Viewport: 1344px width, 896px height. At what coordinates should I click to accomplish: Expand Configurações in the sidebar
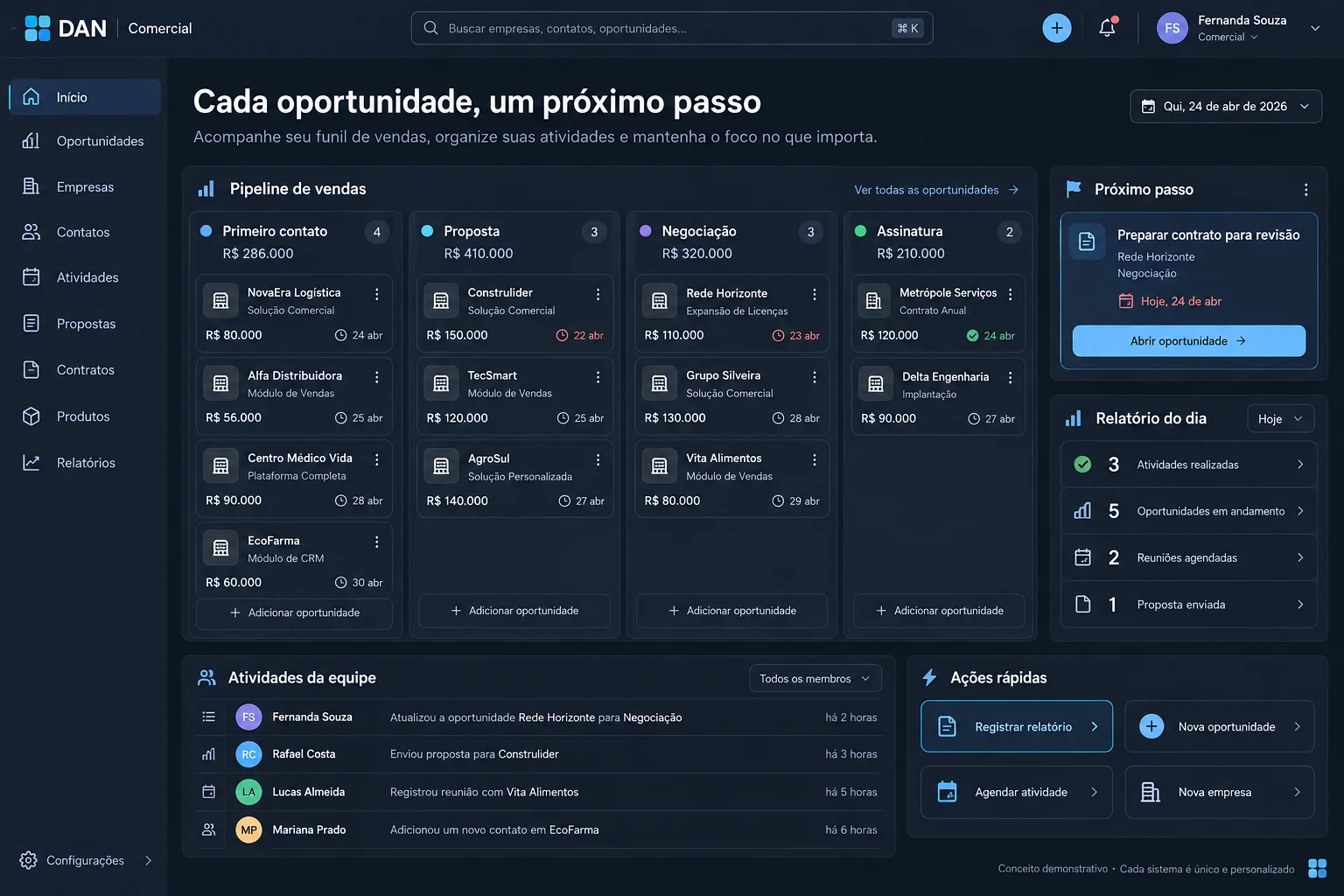coord(86,860)
